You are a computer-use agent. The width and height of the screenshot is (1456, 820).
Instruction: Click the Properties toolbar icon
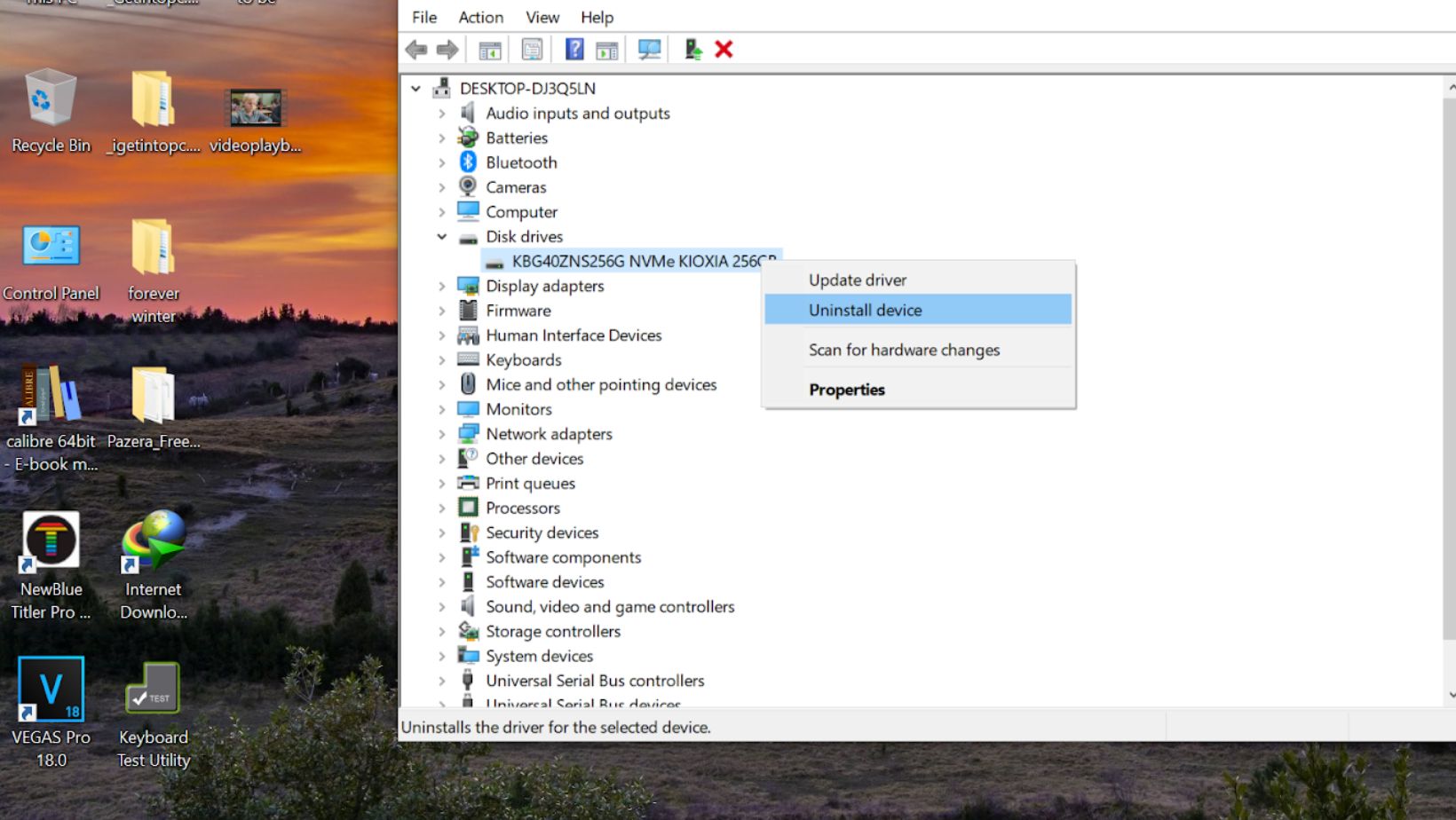tap(532, 50)
